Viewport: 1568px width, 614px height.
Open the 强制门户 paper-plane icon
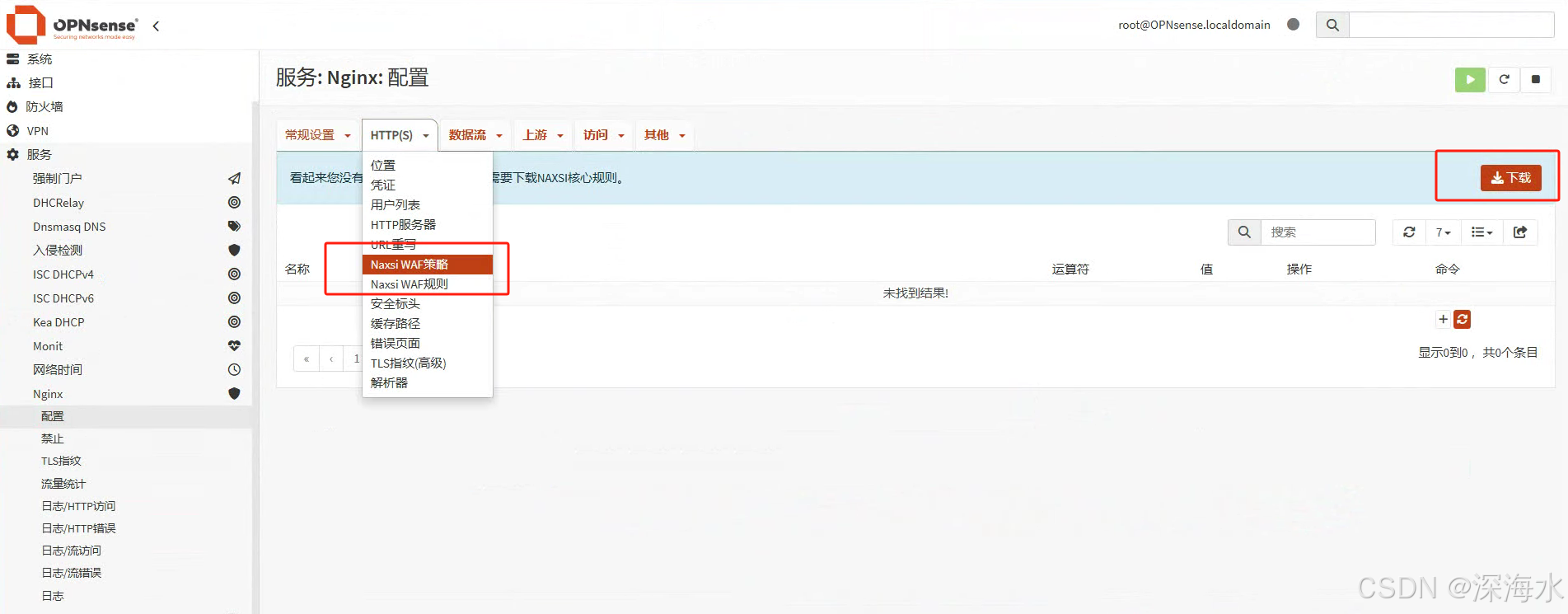tap(234, 178)
